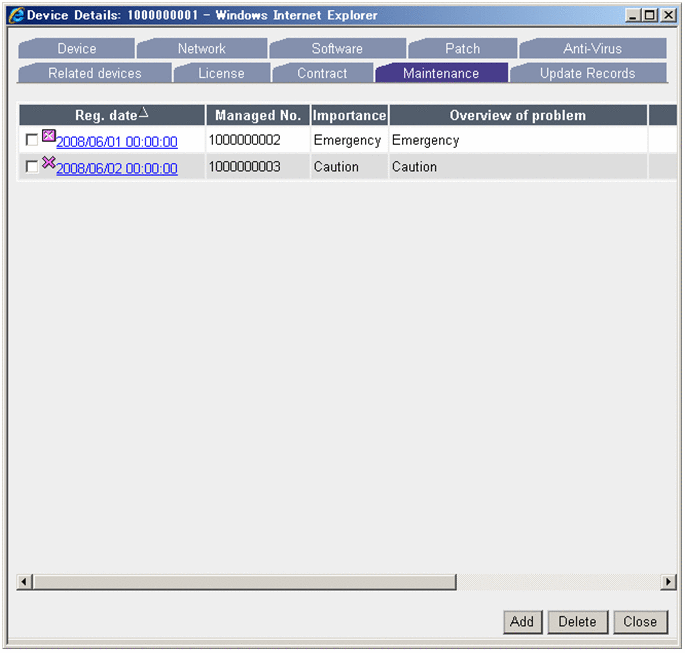This screenshot has width=685, height=653.
Task: Click the sort arrow next to Reg. date
Action: click(144, 114)
